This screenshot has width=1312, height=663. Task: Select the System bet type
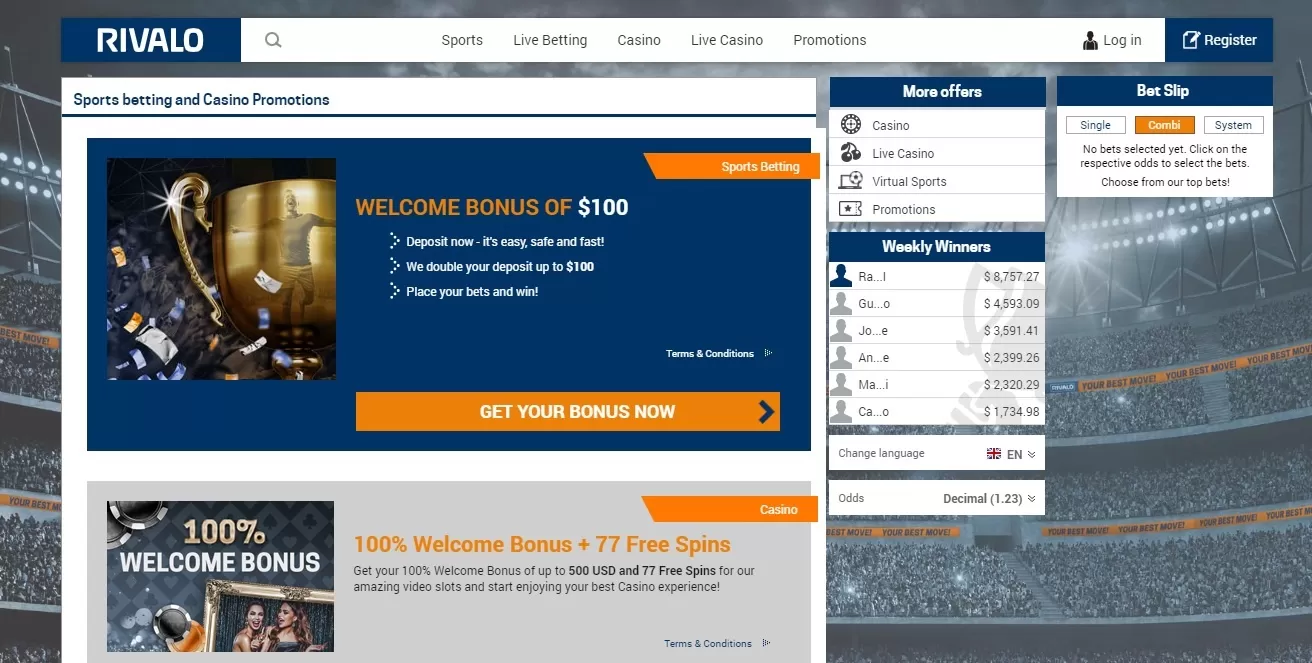click(1233, 125)
